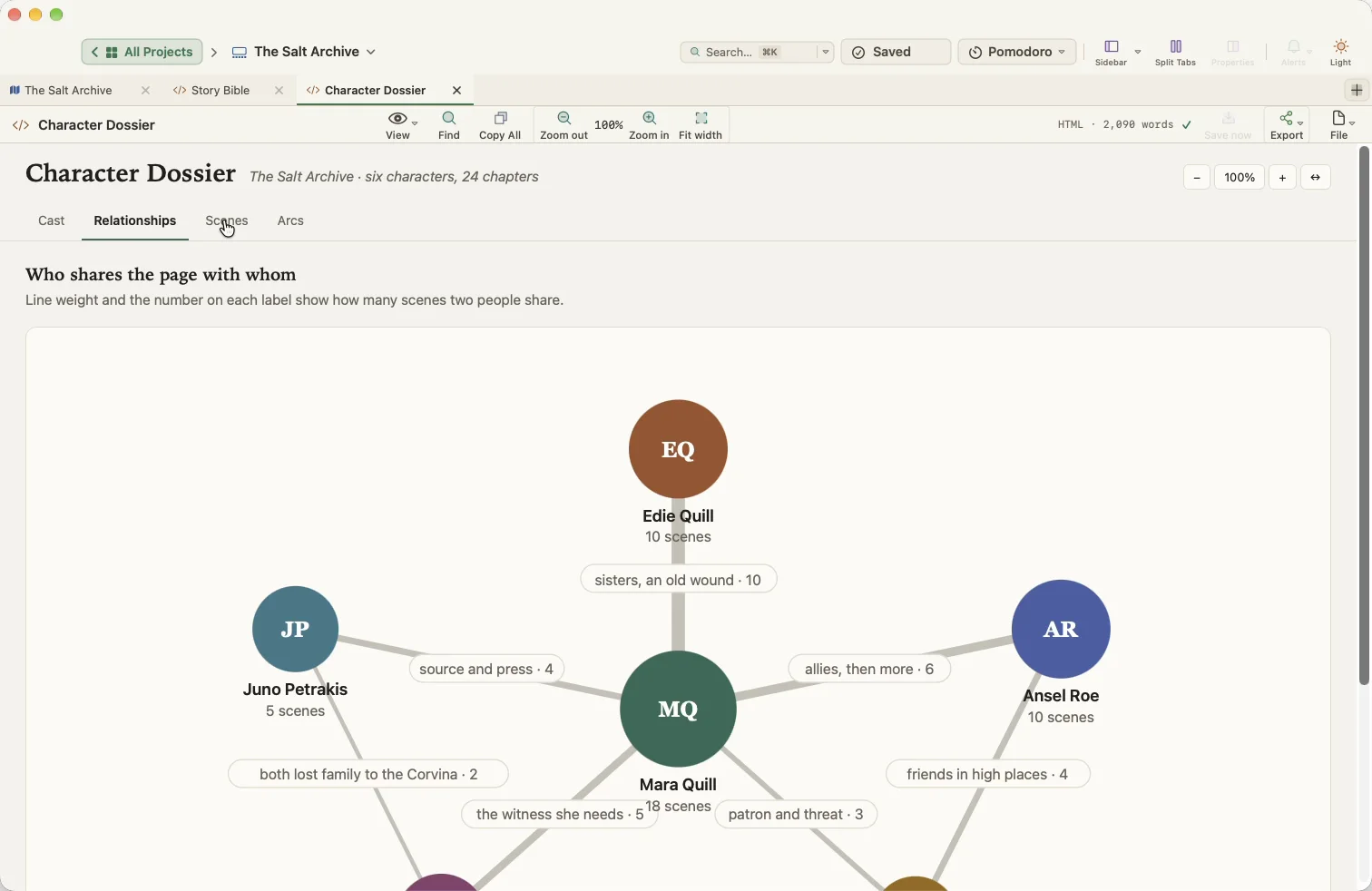Viewport: 1372px width, 891px height.
Task: Click 'Who shares the page with whom' heading
Action: click(161, 274)
